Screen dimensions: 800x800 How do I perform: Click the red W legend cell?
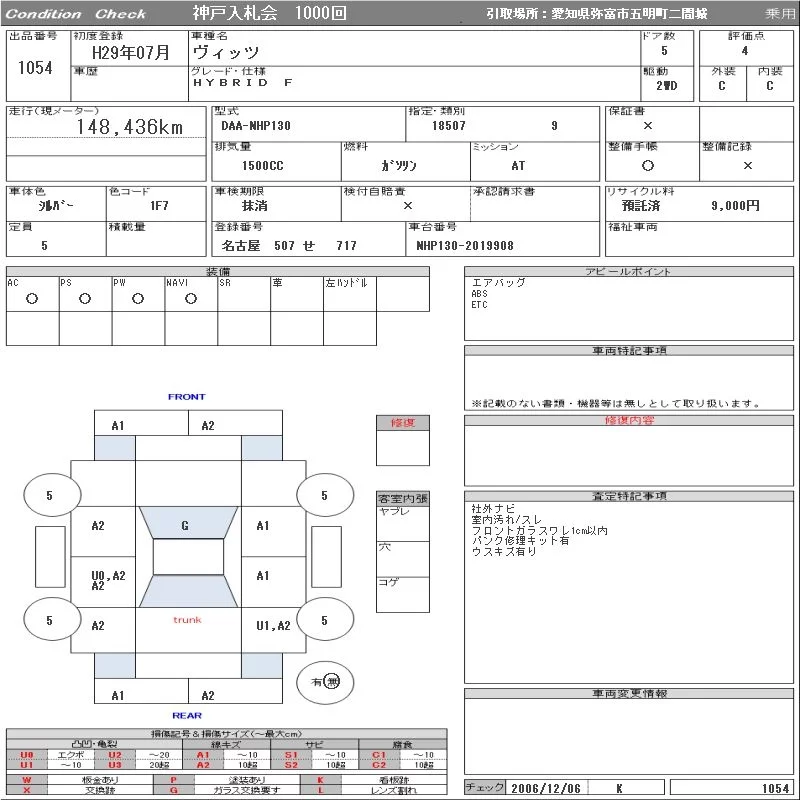(27, 780)
